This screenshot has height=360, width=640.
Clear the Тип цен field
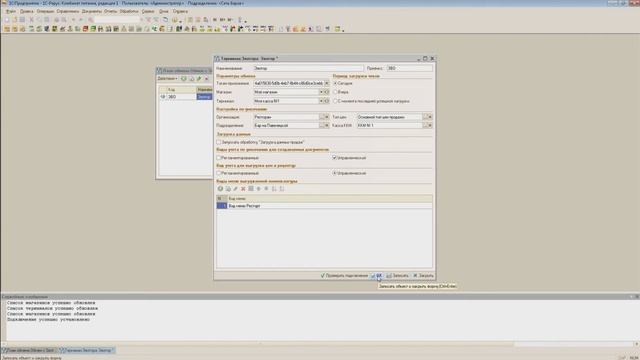point(430,117)
